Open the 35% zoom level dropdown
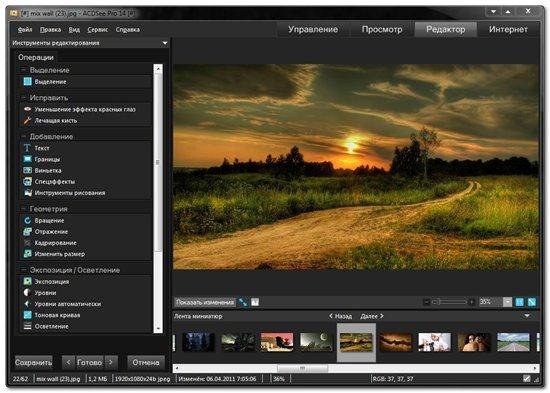 (507, 302)
